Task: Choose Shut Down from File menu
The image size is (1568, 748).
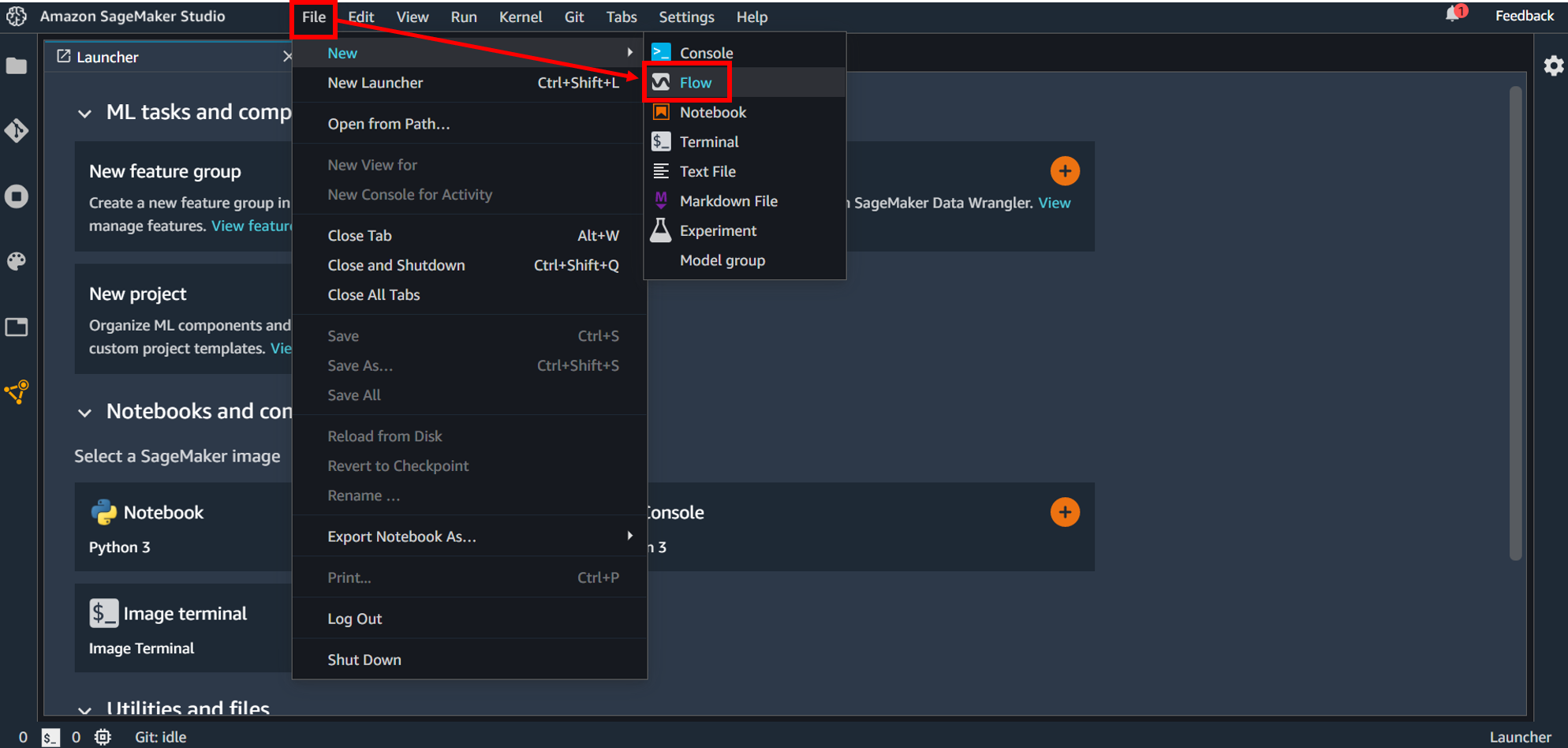Action: click(469, 660)
